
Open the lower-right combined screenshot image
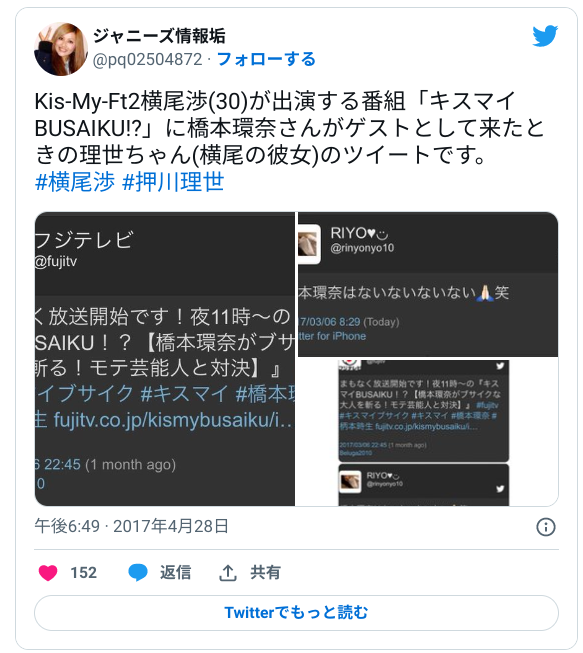click(x=428, y=433)
